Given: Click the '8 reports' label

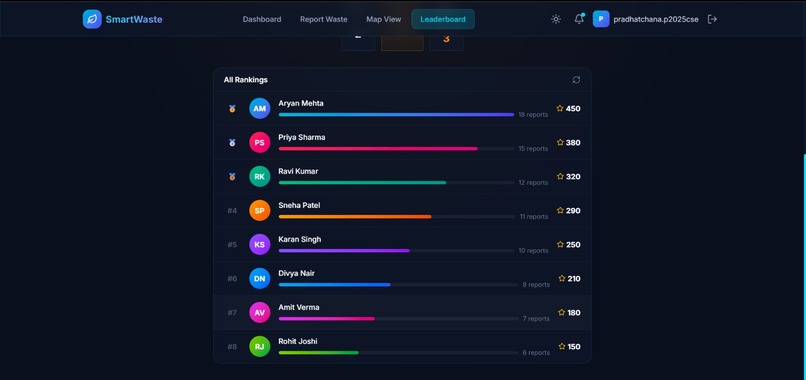Looking at the screenshot, I should point(536,284).
